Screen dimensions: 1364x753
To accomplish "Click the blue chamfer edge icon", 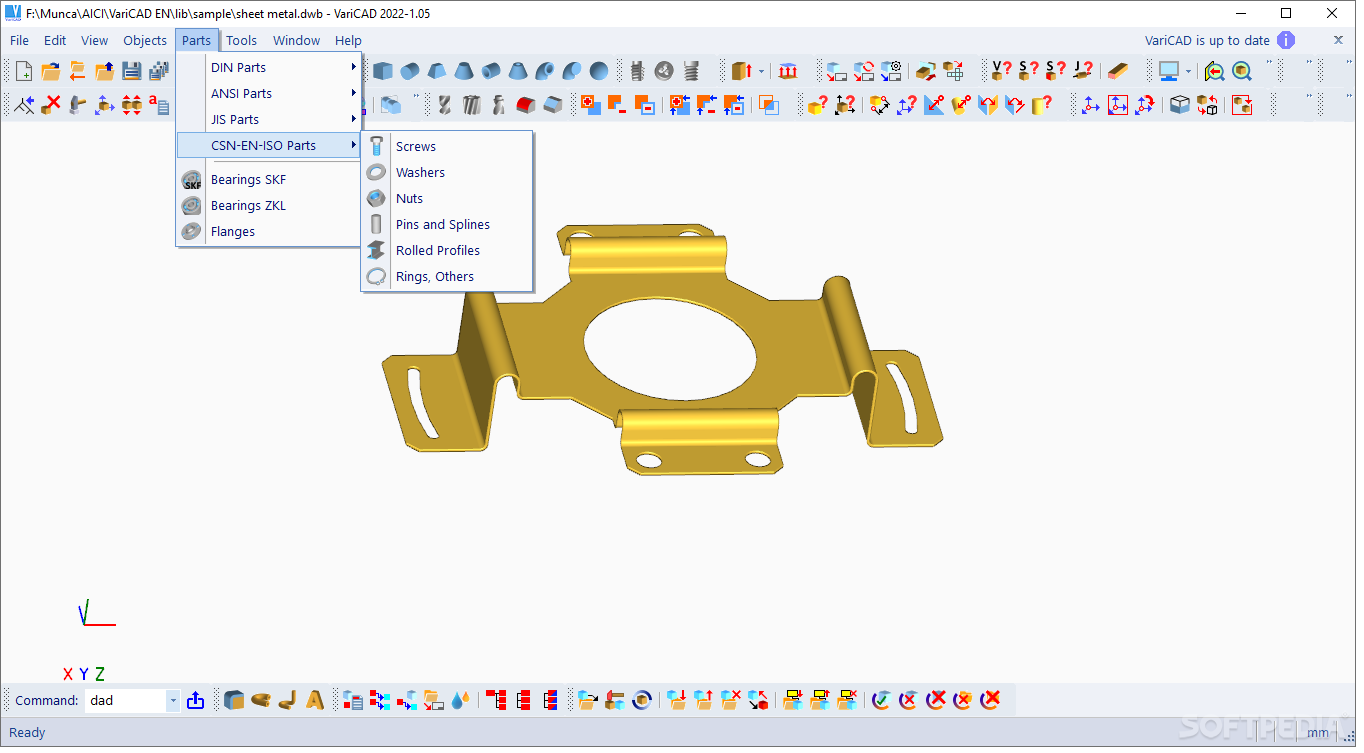I will click(x=553, y=103).
